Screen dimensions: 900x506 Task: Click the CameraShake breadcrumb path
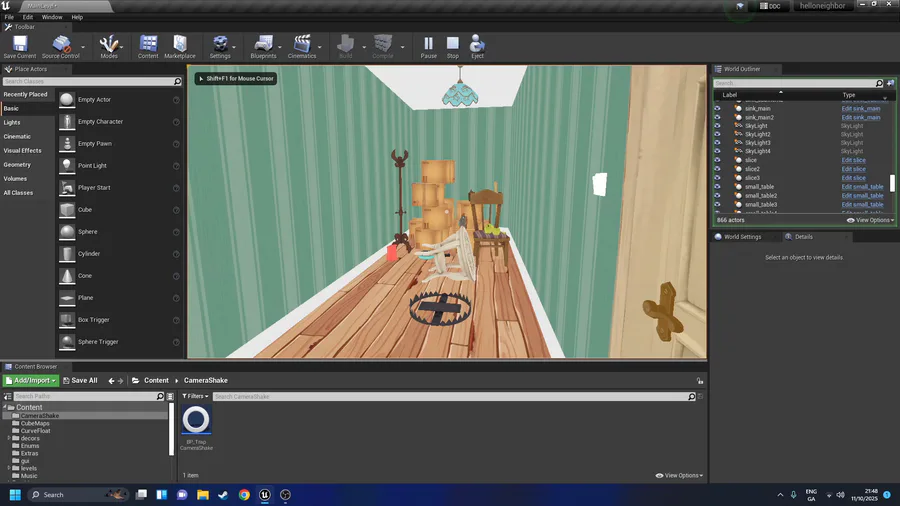tap(205, 380)
